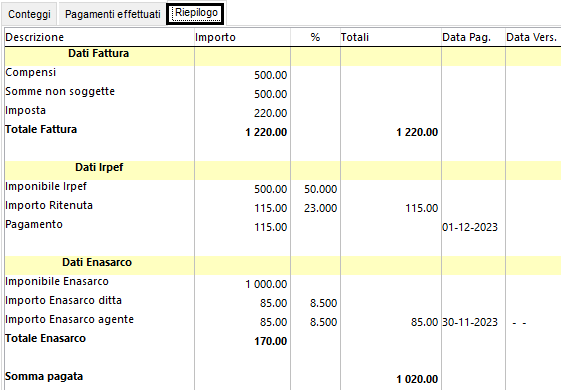Click the % column header
The image size is (561, 390).
point(315,37)
